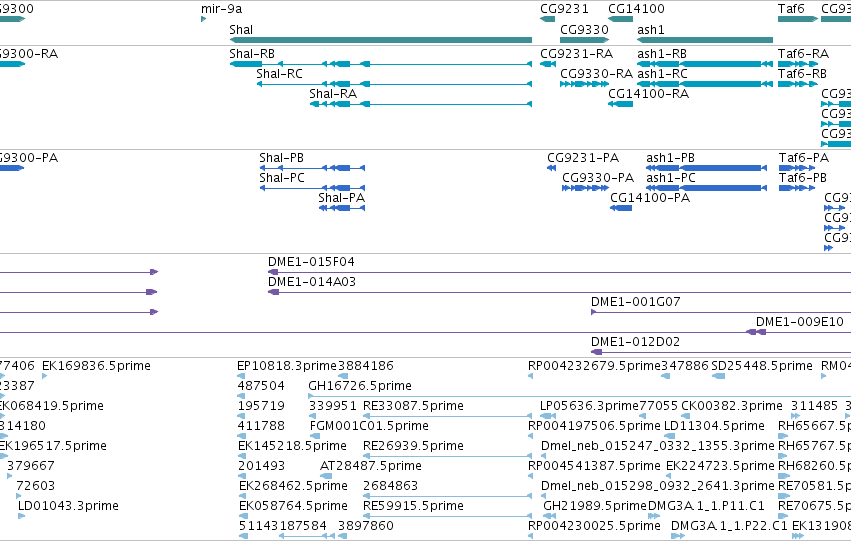Click the Shal-PA protein label

341,198
